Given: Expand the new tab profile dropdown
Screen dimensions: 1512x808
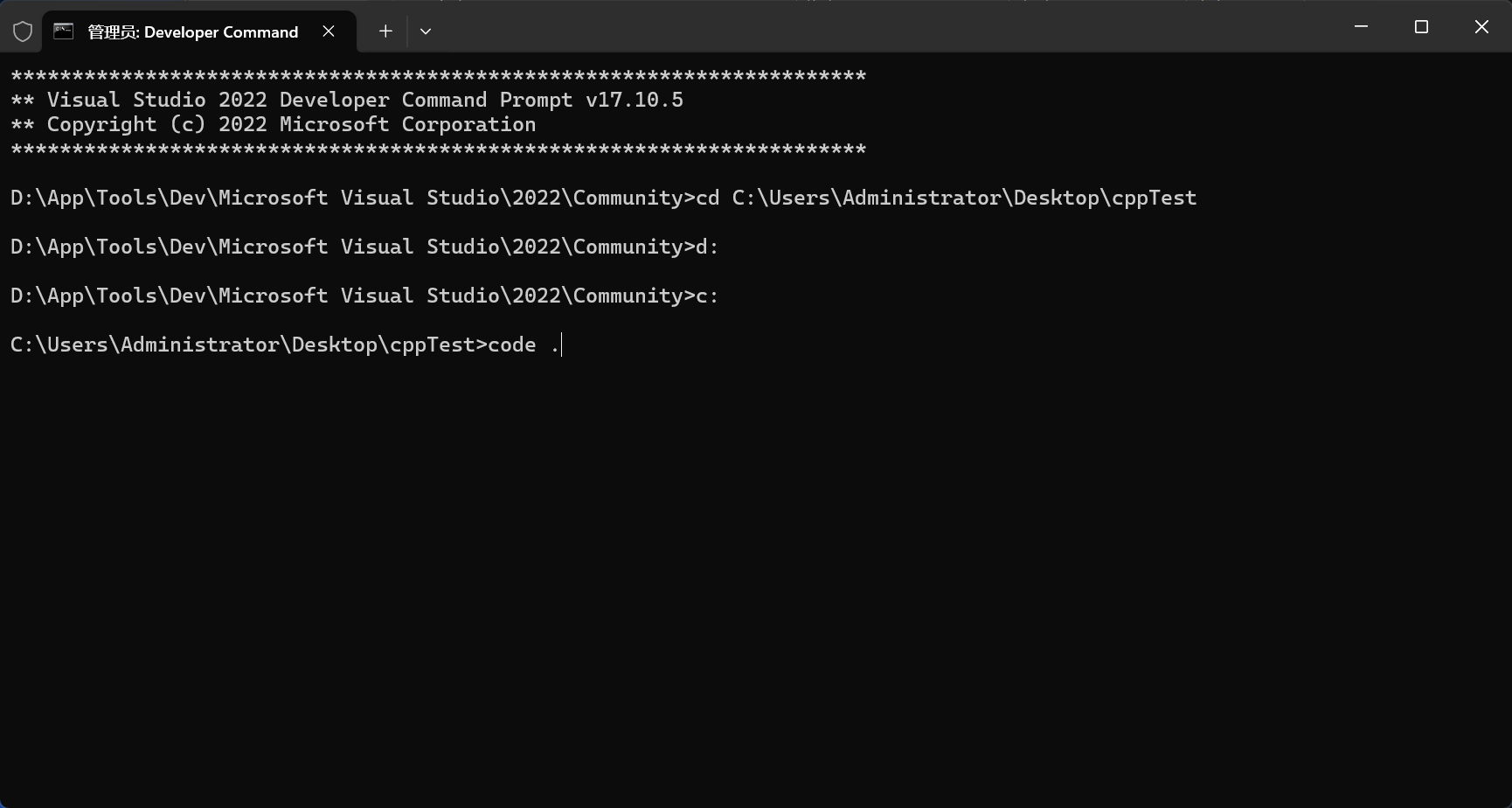Looking at the screenshot, I should tap(426, 31).
